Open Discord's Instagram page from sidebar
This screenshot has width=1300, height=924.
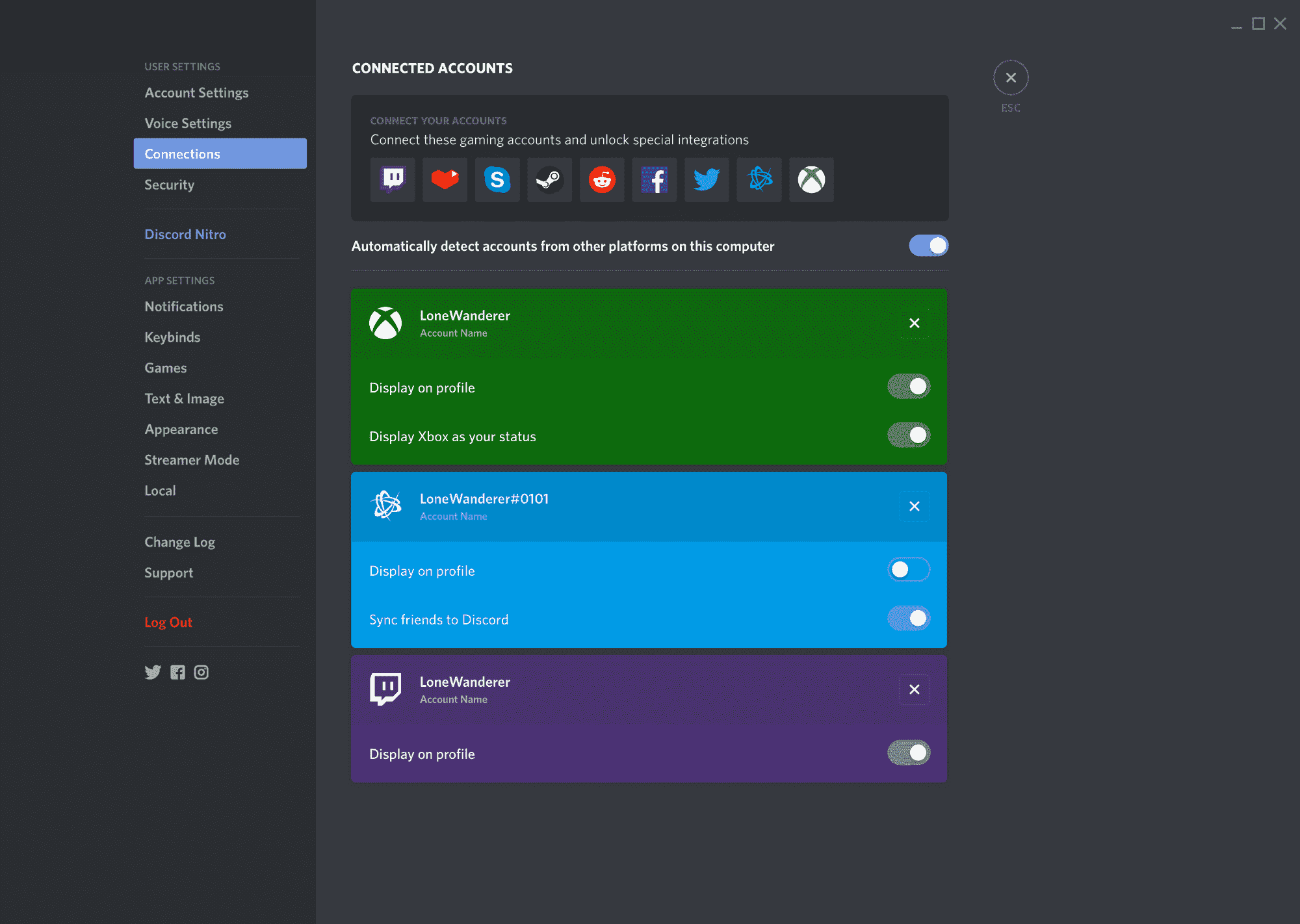tap(201, 672)
